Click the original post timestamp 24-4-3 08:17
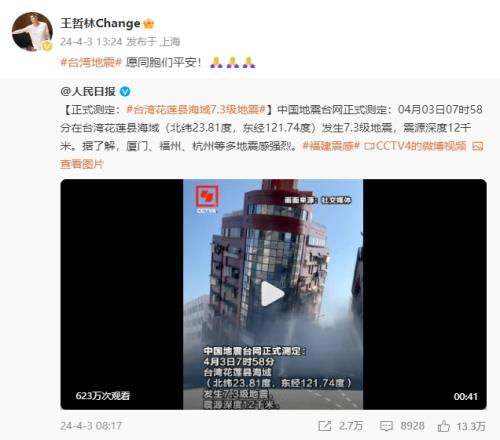Screen dimensions: 500x440 click(91, 426)
